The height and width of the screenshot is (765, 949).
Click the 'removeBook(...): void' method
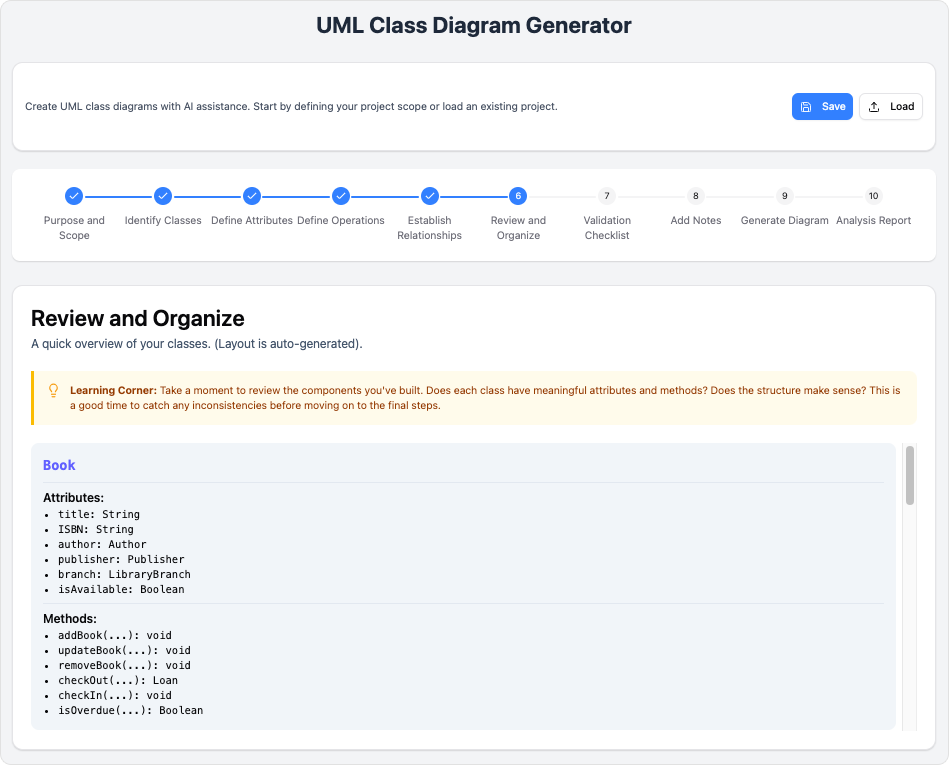click(x=124, y=666)
